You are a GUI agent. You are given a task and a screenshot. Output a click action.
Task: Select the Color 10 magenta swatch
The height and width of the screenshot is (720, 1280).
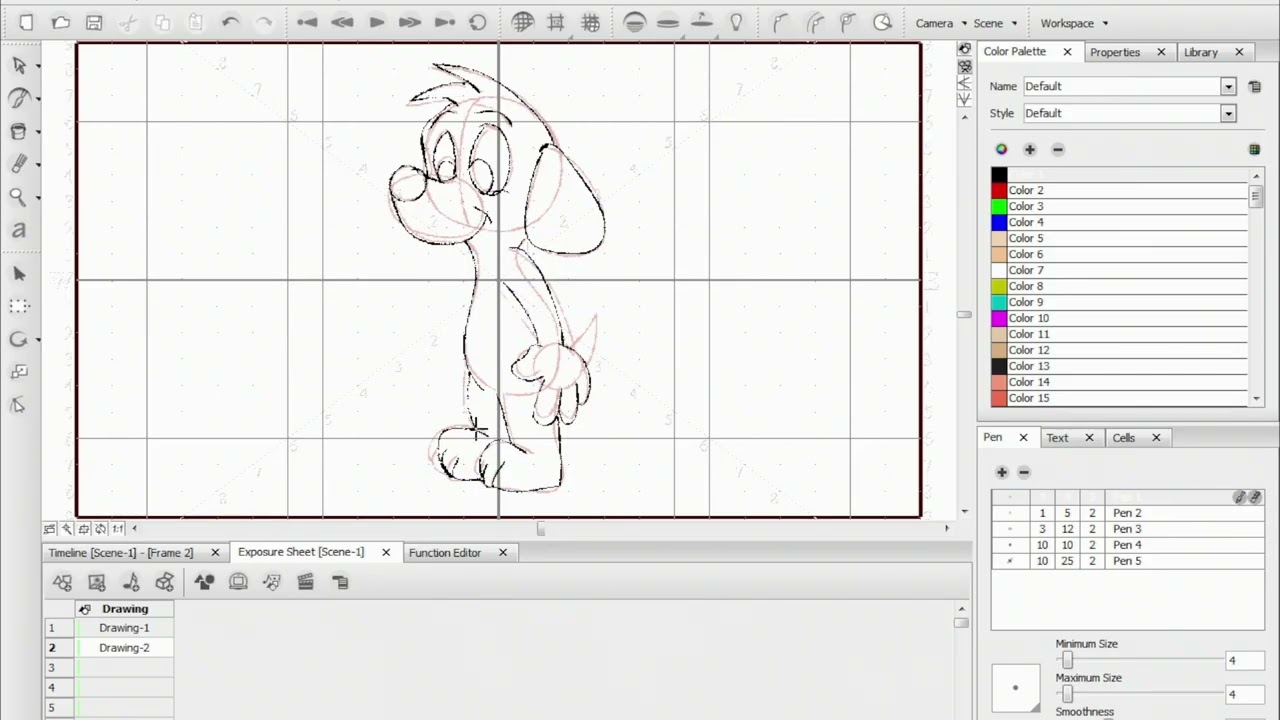(x=999, y=318)
